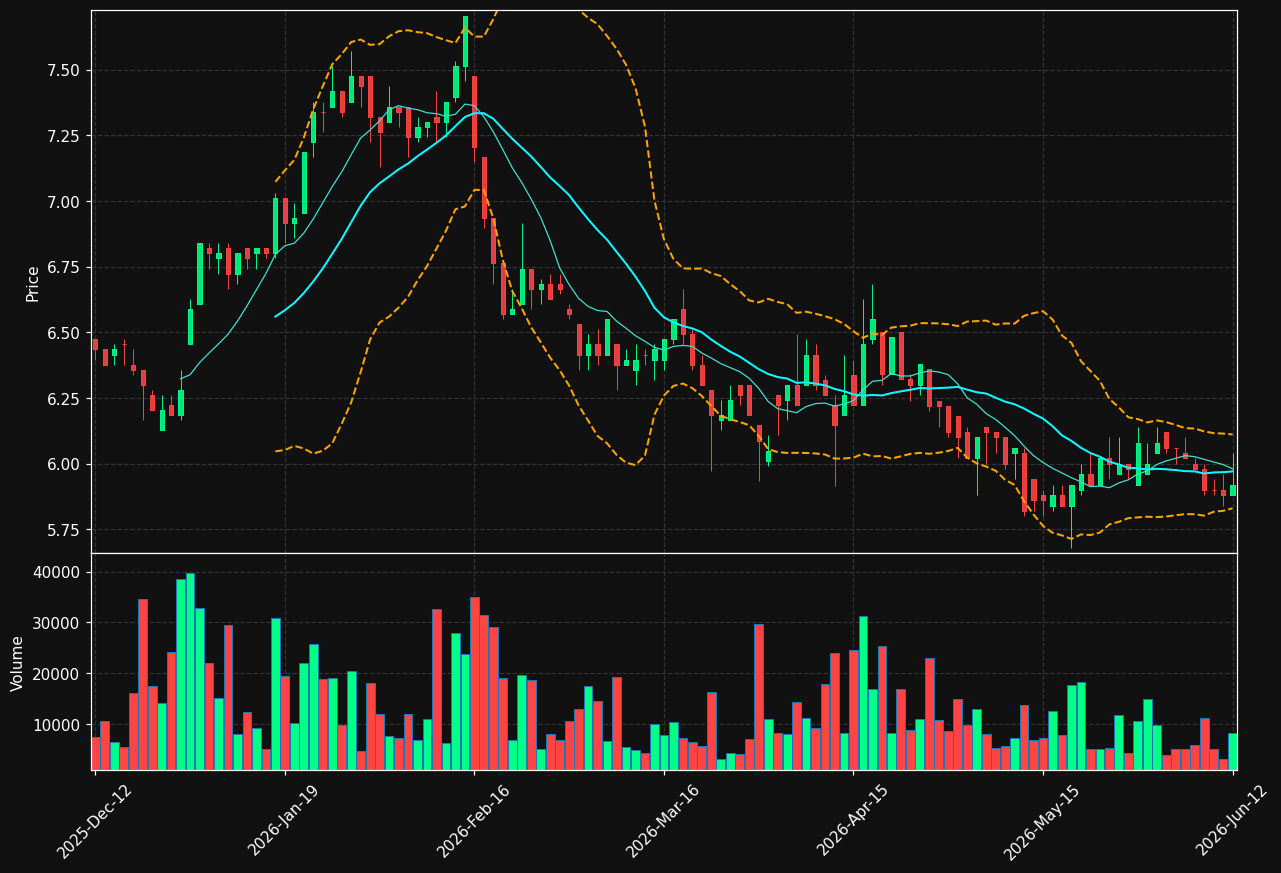The width and height of the screenshot is (1281, 873).
Task: Click the 7.00 price axis value
Action: point(64,202)
